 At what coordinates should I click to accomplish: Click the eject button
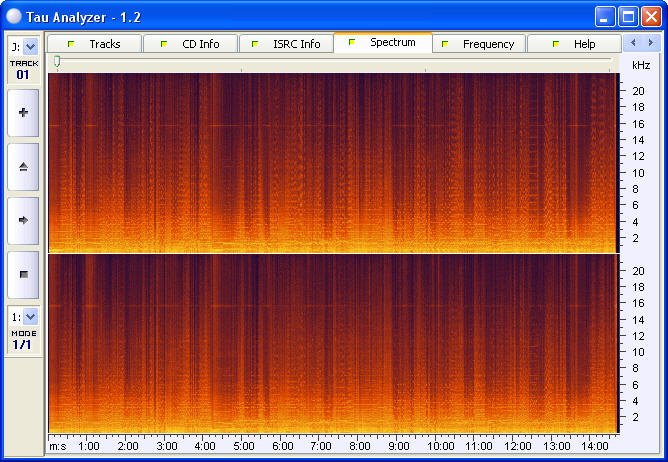(x=23, y=167)
